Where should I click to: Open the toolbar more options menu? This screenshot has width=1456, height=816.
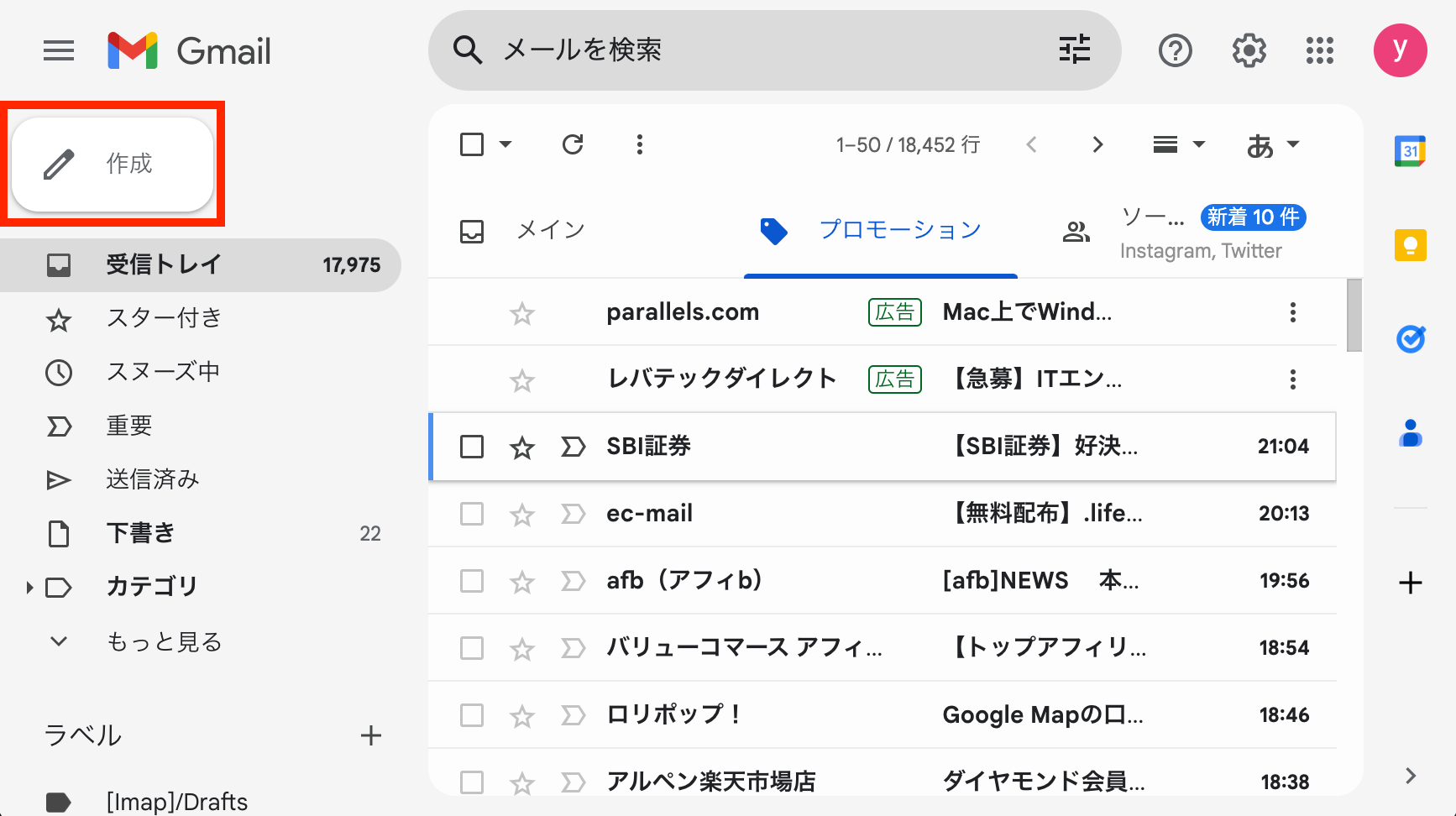(x=640, y=144)
